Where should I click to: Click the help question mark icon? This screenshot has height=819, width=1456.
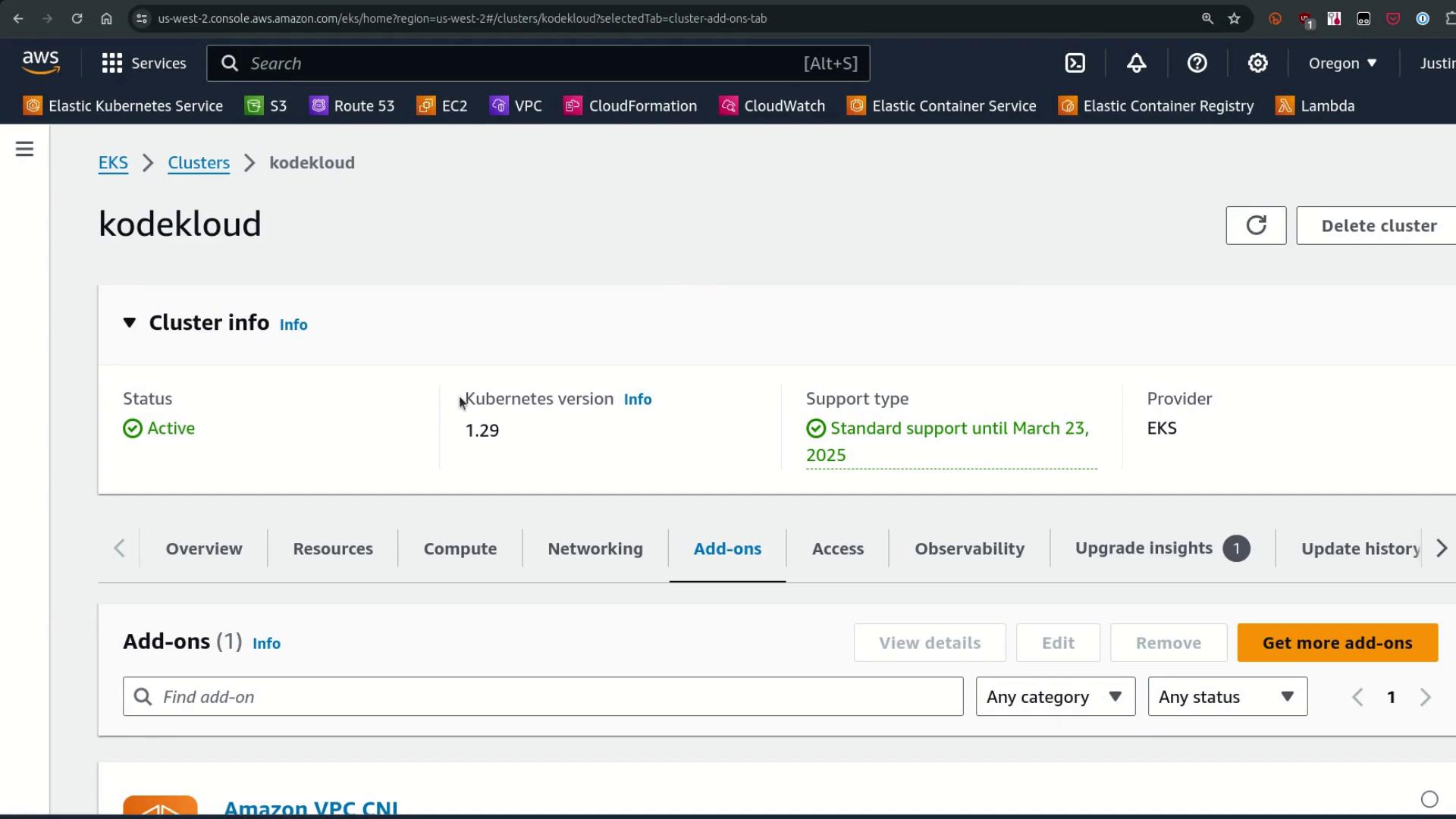[x=1197, y=63]
